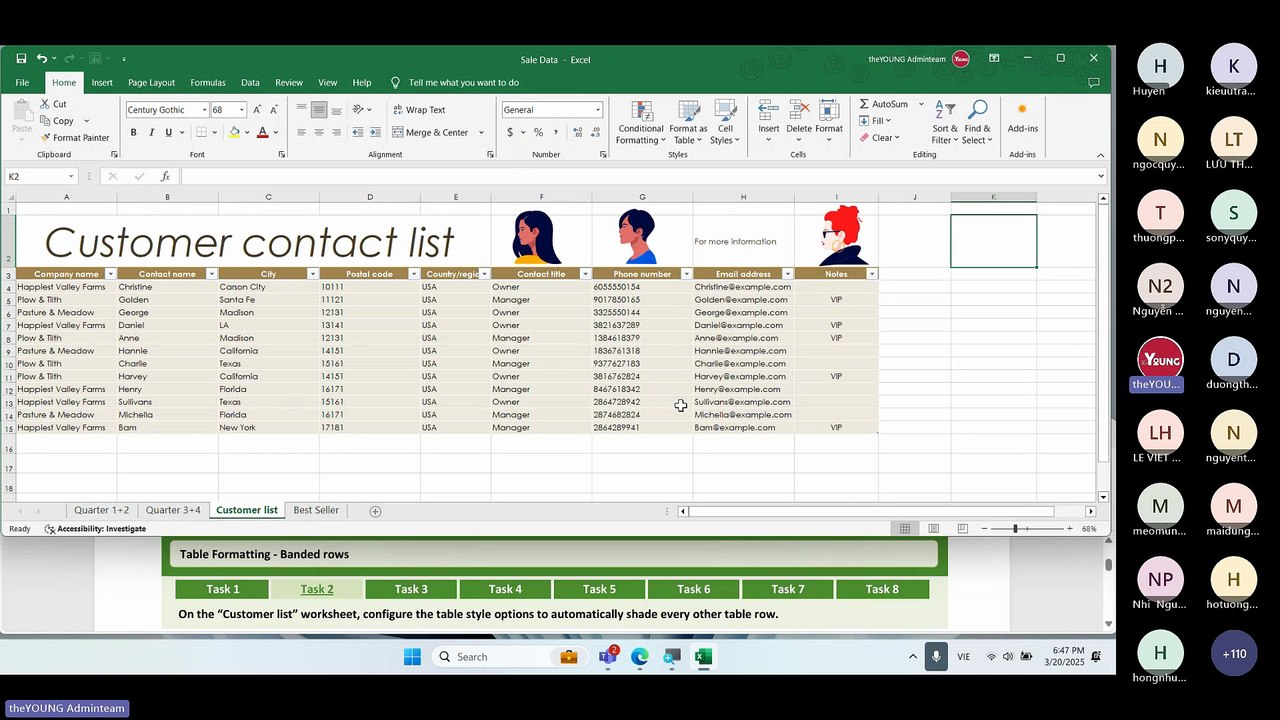Switch to the Insert ribbon tab
1280x720 pixels.
coord(102,83)
